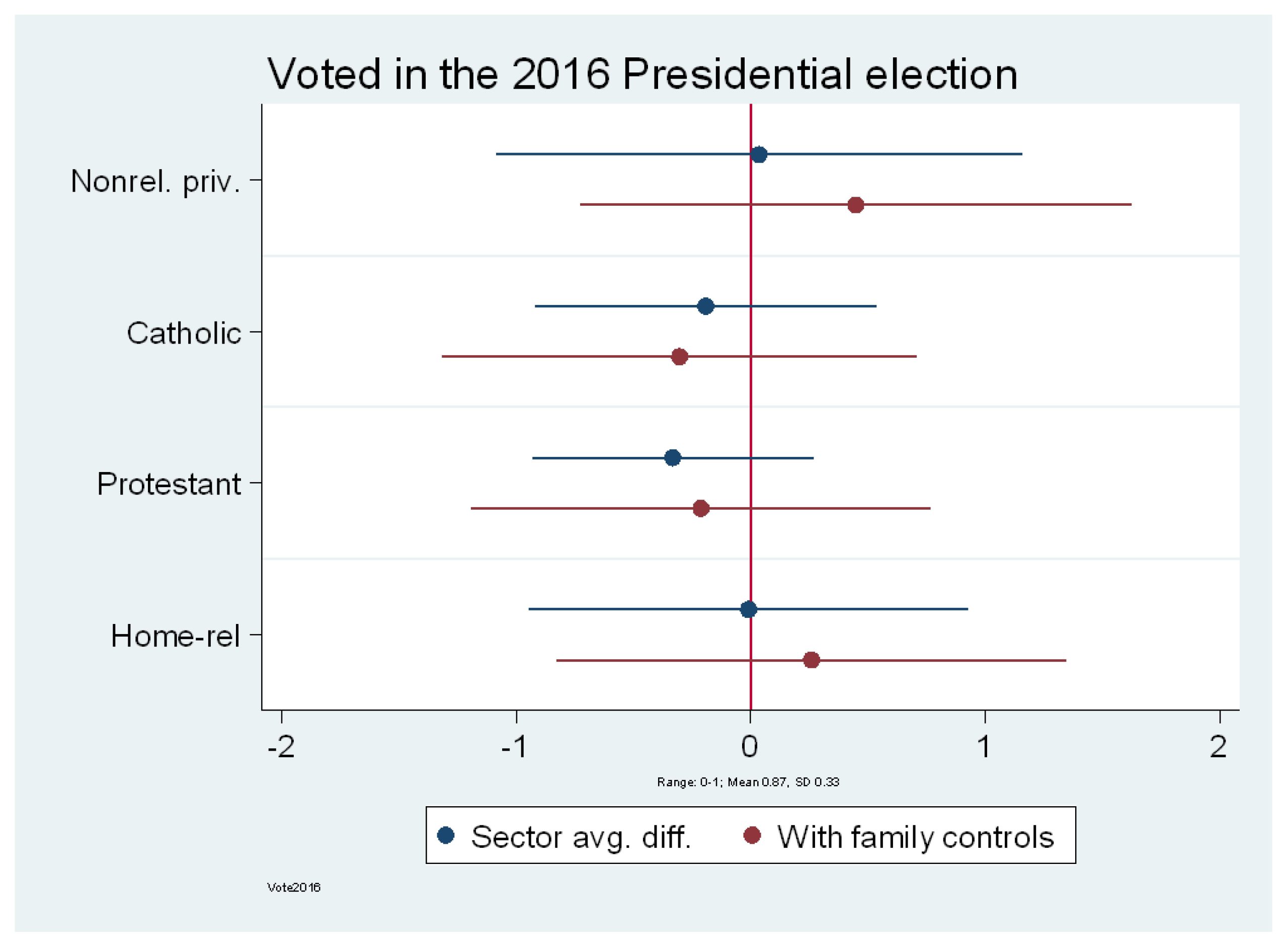Select the red Catholic estimate dot

pos(679,357)
